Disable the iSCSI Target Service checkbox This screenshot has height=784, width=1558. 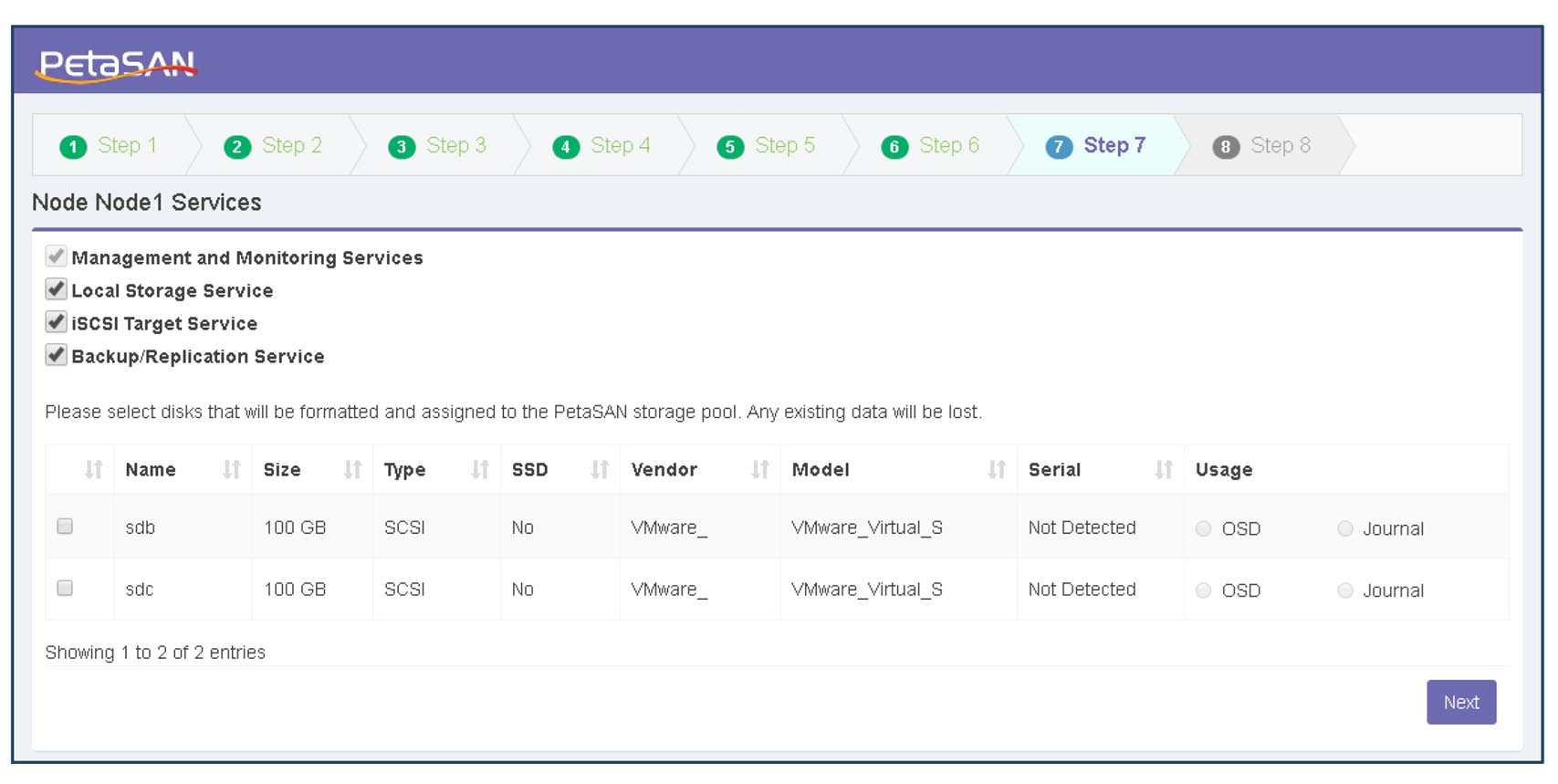pos(57,323)
